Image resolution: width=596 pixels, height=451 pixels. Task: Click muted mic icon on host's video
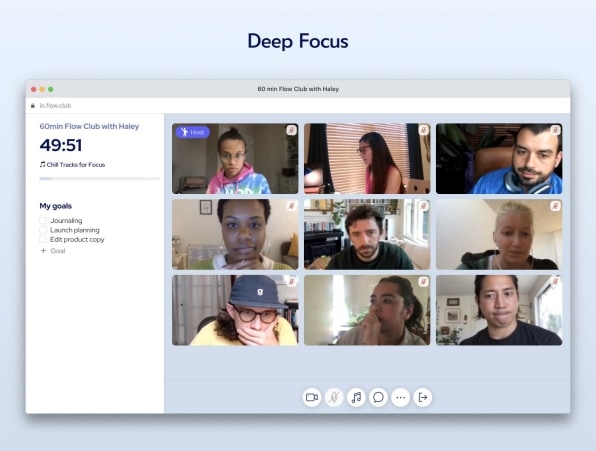tap(291, 130)
